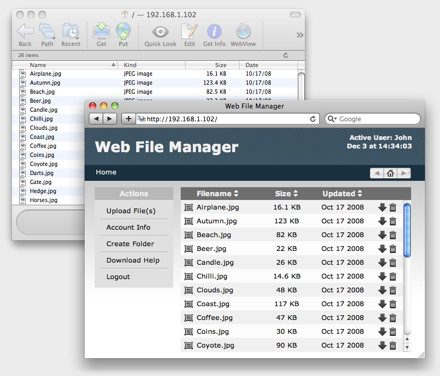Click the refresh icon in FTP status bar
Screen dimensions: 440x376
286,55
